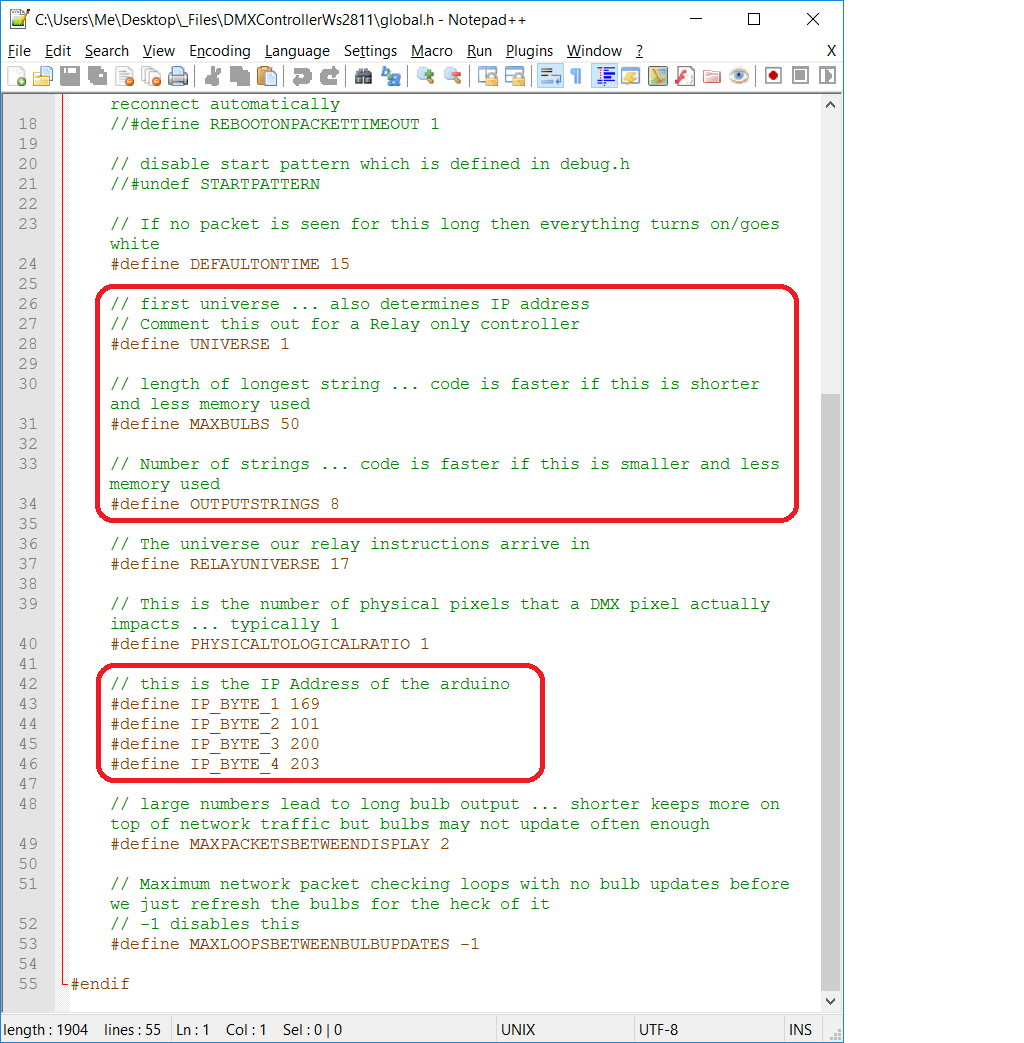Toggle the Indent Guide icon
The height and width of the screenshot is (1043, 1024).
click(604, 76)
